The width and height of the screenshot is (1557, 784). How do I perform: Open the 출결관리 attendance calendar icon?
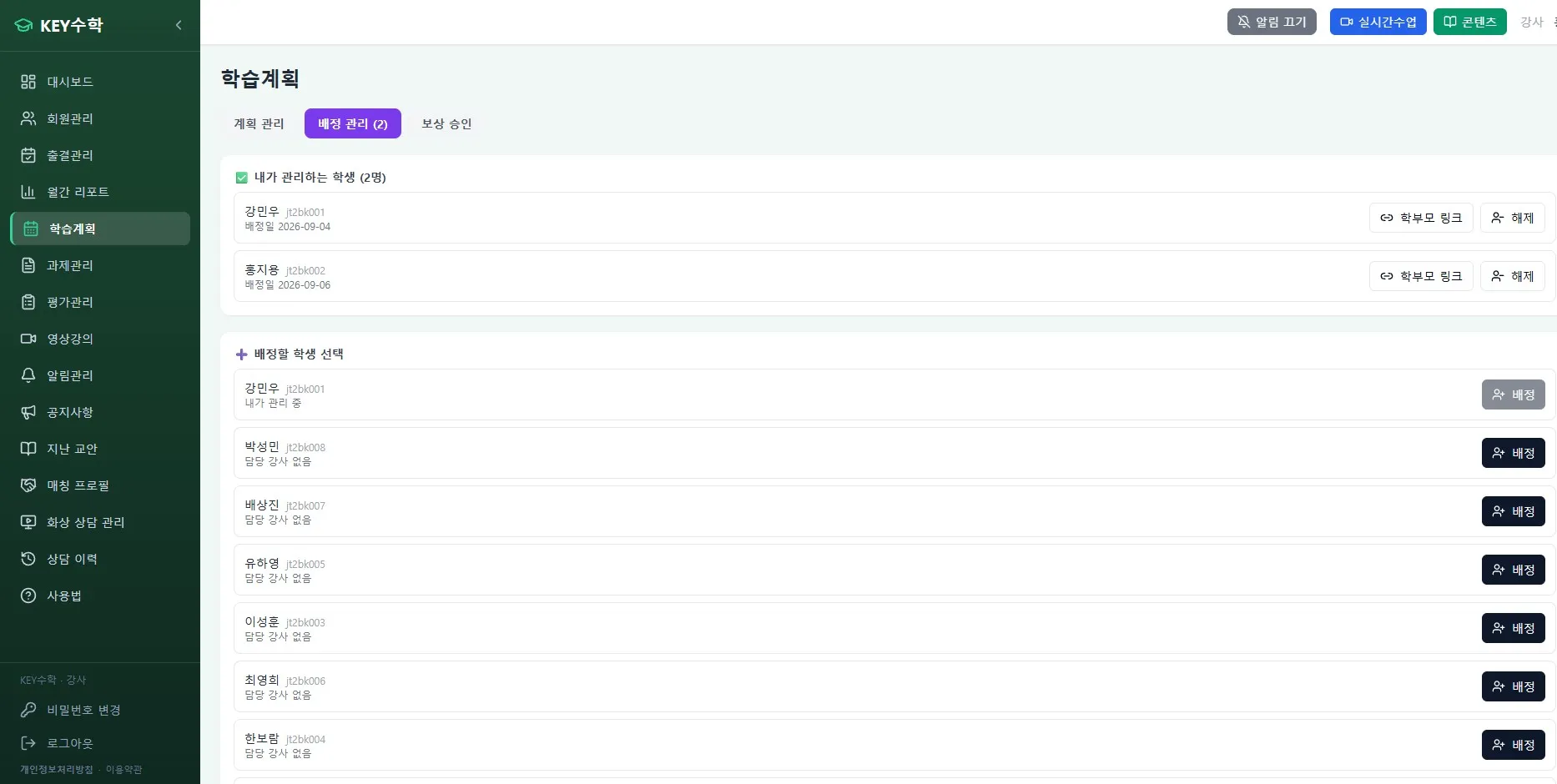coord(28,155)
